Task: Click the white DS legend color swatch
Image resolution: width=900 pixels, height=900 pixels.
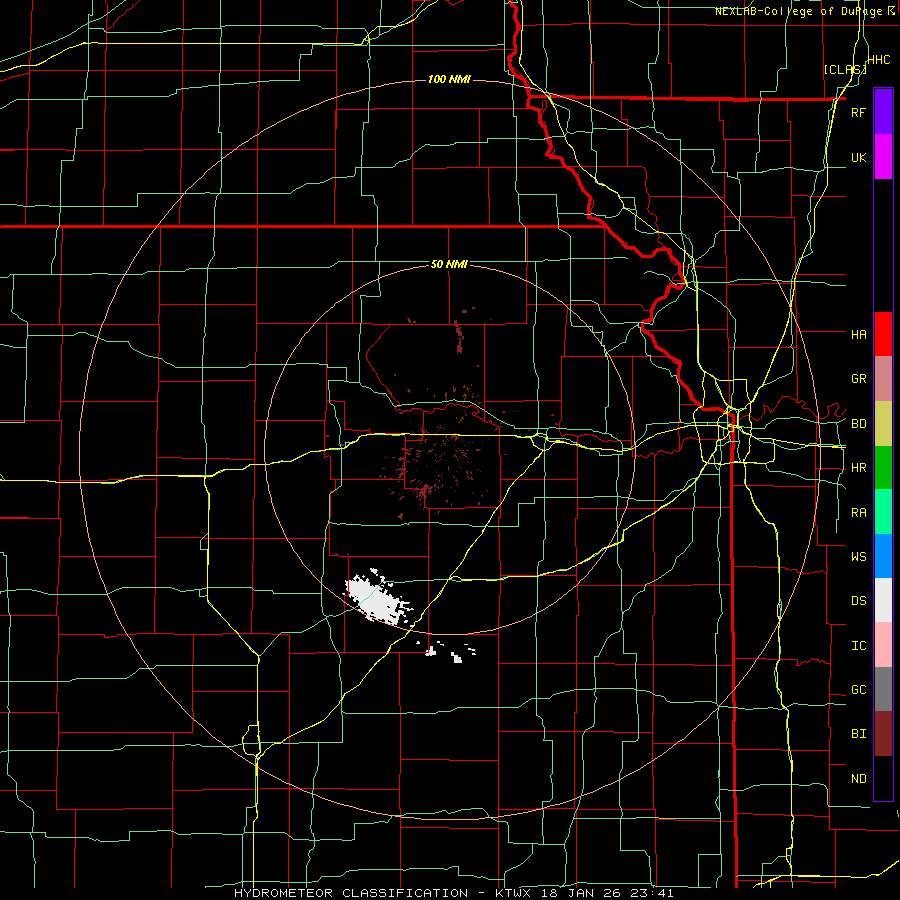Action: pos(883,600)
